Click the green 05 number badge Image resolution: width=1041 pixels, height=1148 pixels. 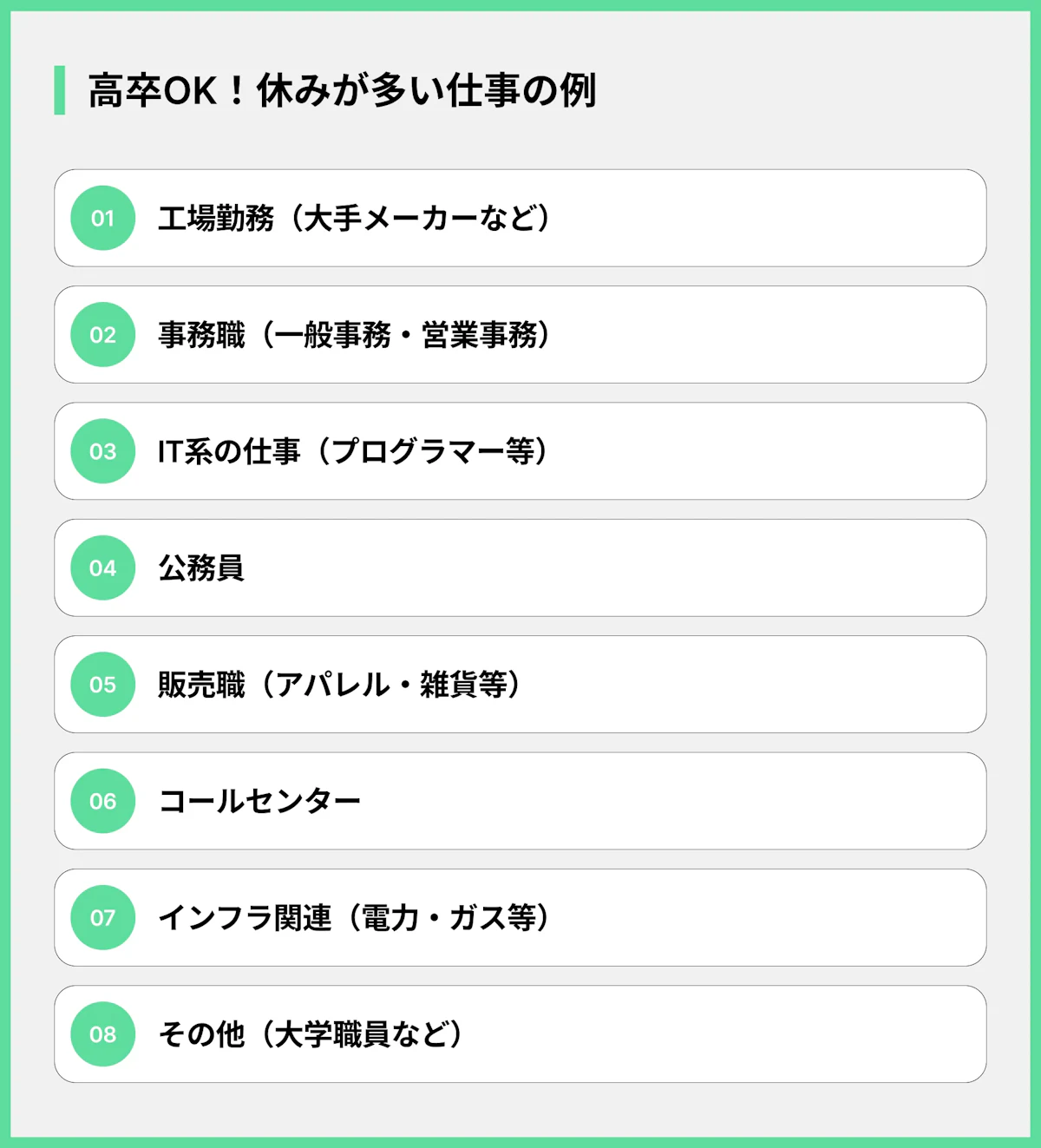[102, 685]
